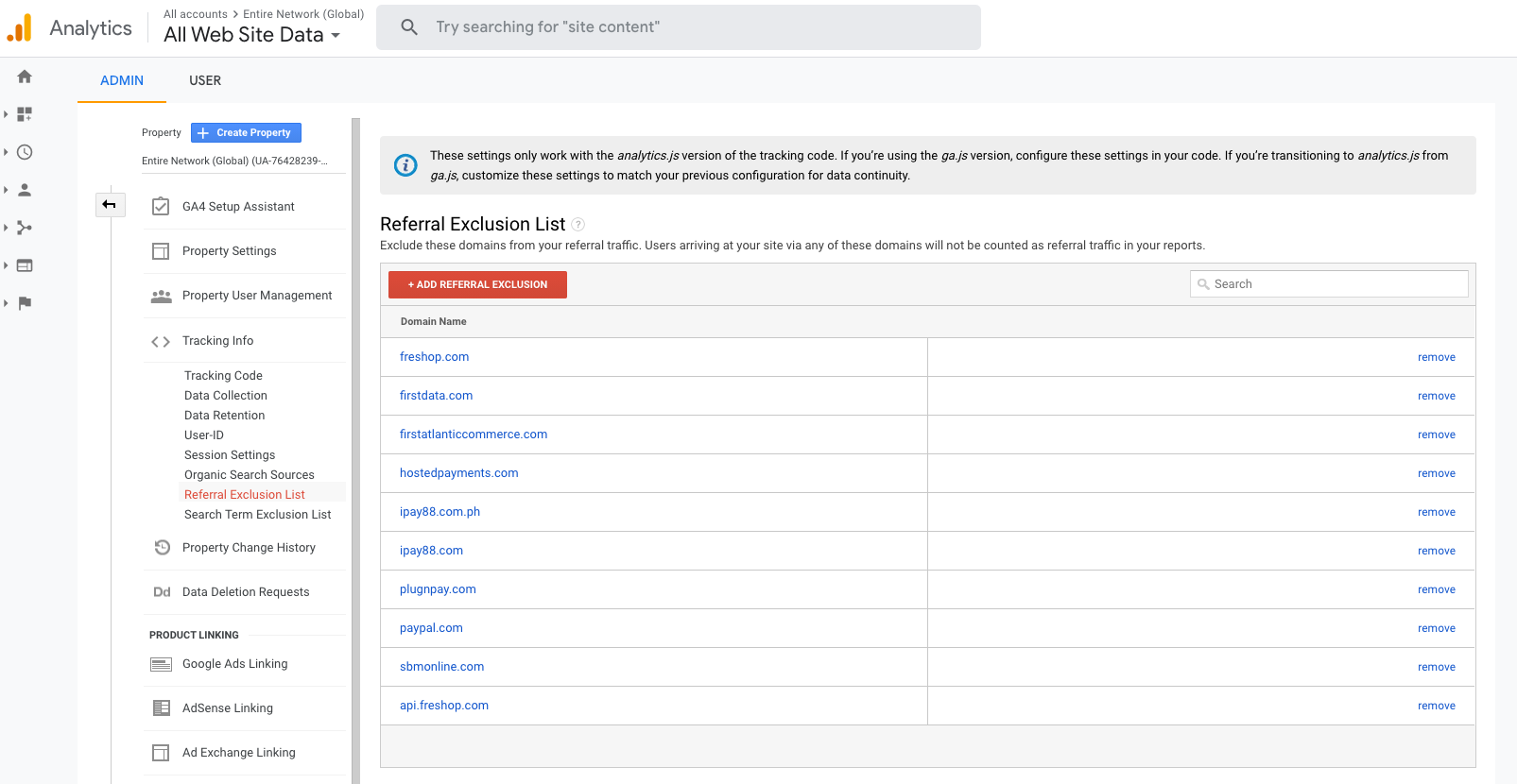The width and height of the screenshot is (1517, 784).
Task: Open the Realtime clock icon
Action: tap(25, 152)
